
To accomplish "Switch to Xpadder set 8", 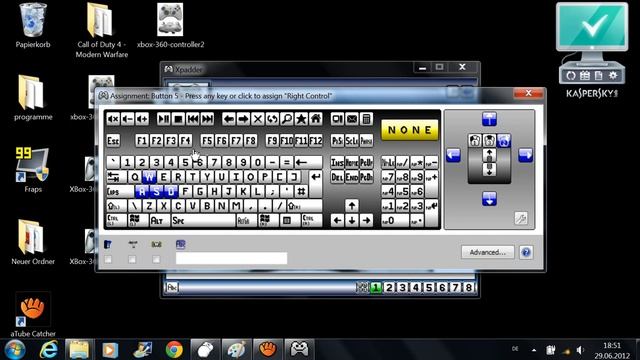I will (x=469, y=288).
